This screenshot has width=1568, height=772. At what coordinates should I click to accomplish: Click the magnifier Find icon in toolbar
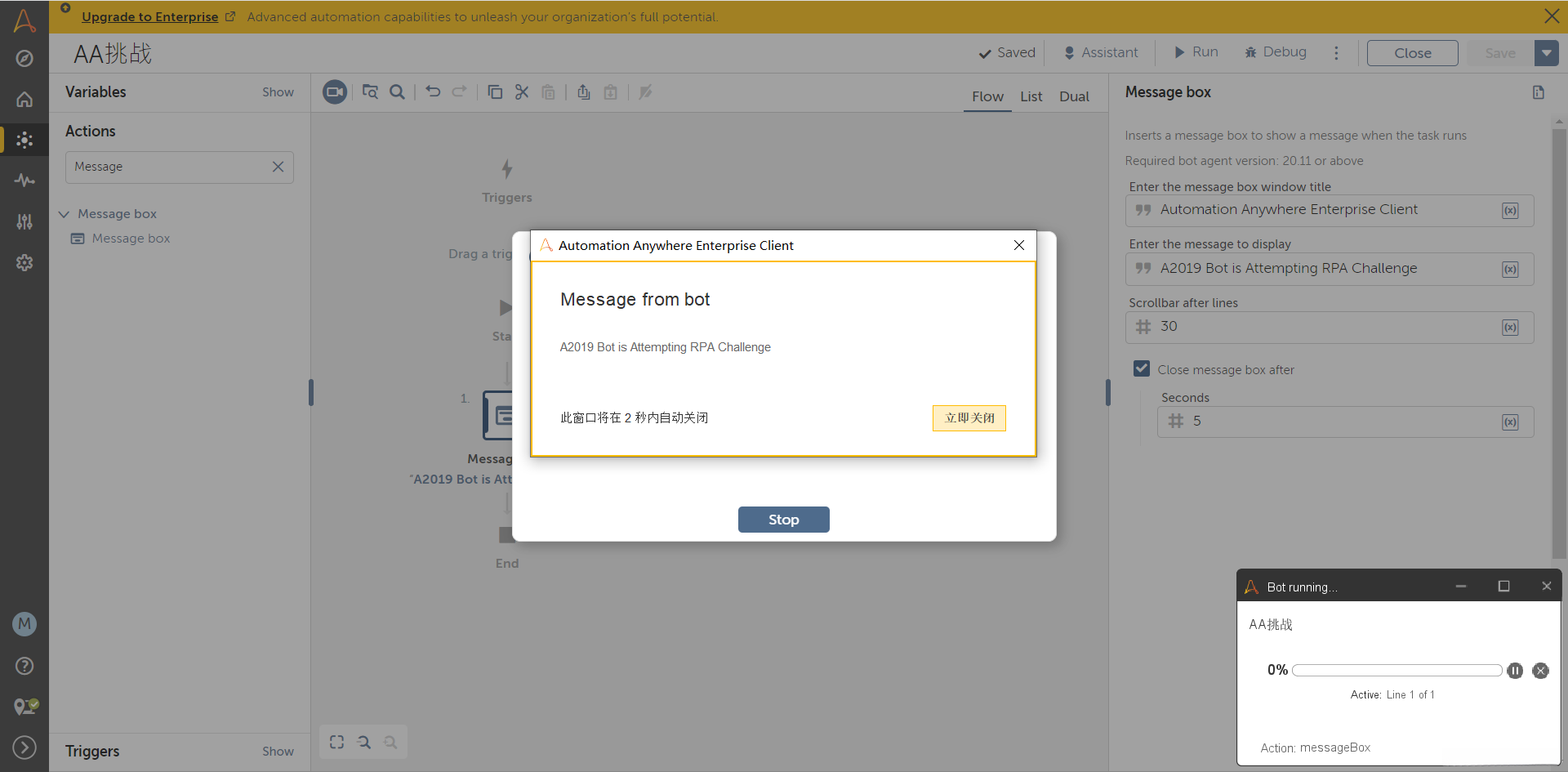397,92
